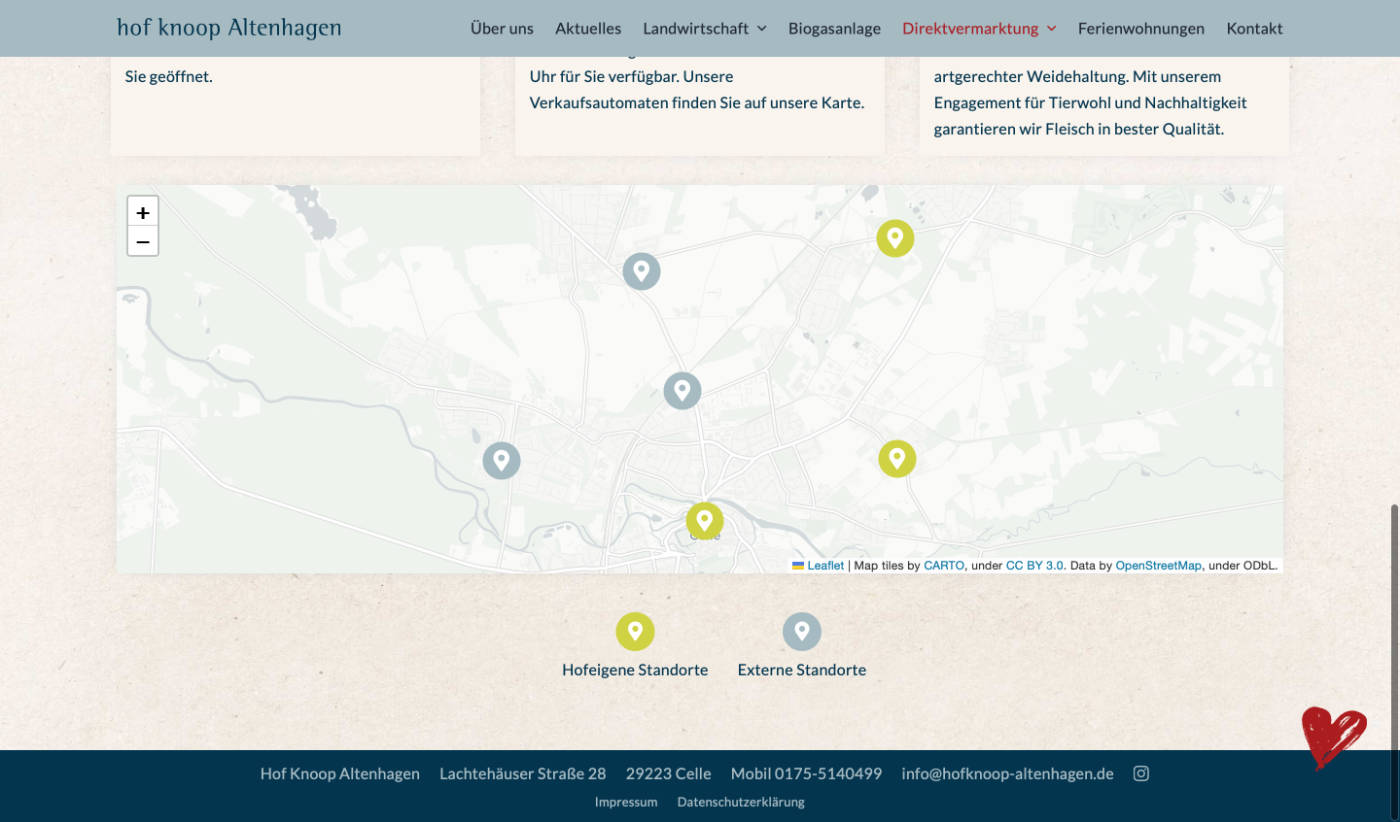The height and width of the screenshot is (822, 1400).
Task: Select the topmost gray map marker
Action: click(x=641, y=271)
